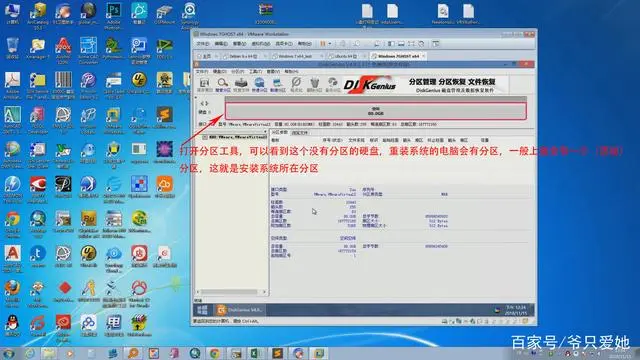The width and height of the screenshot is (640, 360).
Task: Expand the dropdown arrow next to VMware pause
Action: point(330,44)
